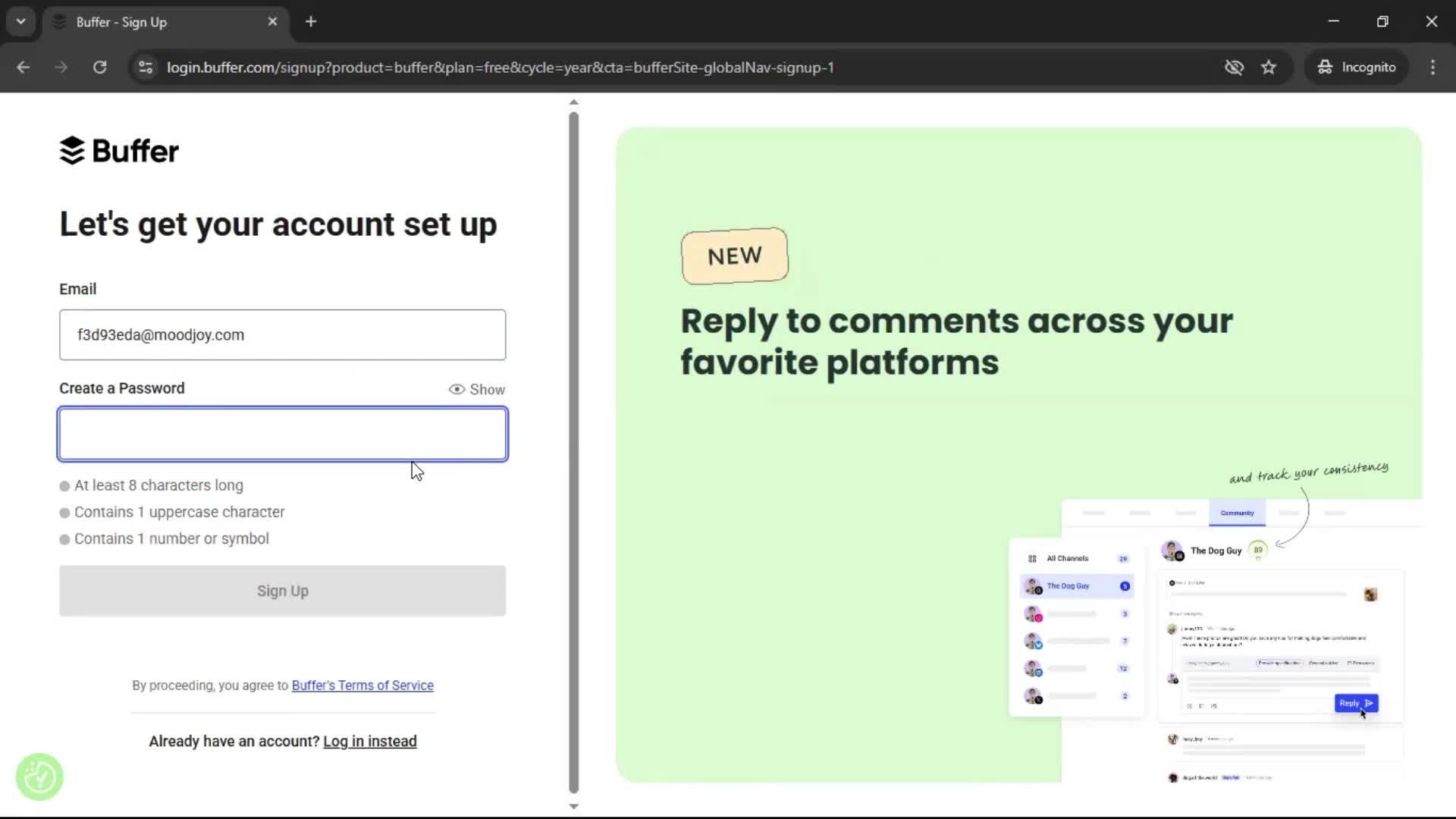Reload the signup page
Screen dimensions: 1456x819
pos(99,67)
